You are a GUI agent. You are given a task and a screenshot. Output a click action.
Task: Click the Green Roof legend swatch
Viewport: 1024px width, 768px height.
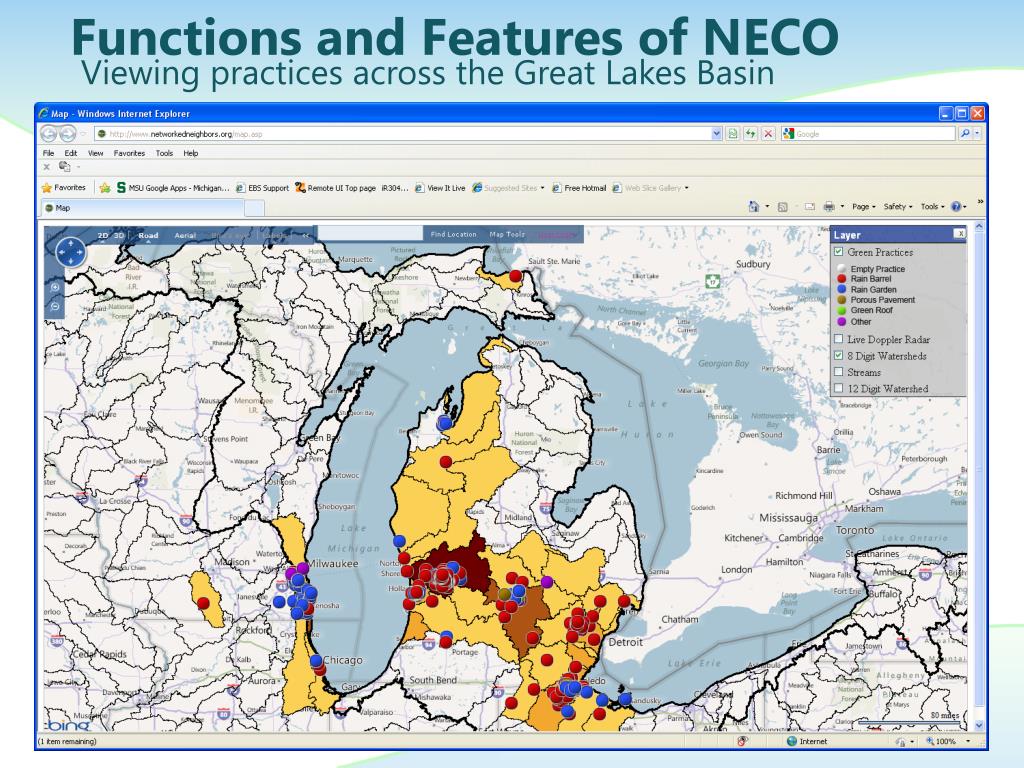click(841, 310)
